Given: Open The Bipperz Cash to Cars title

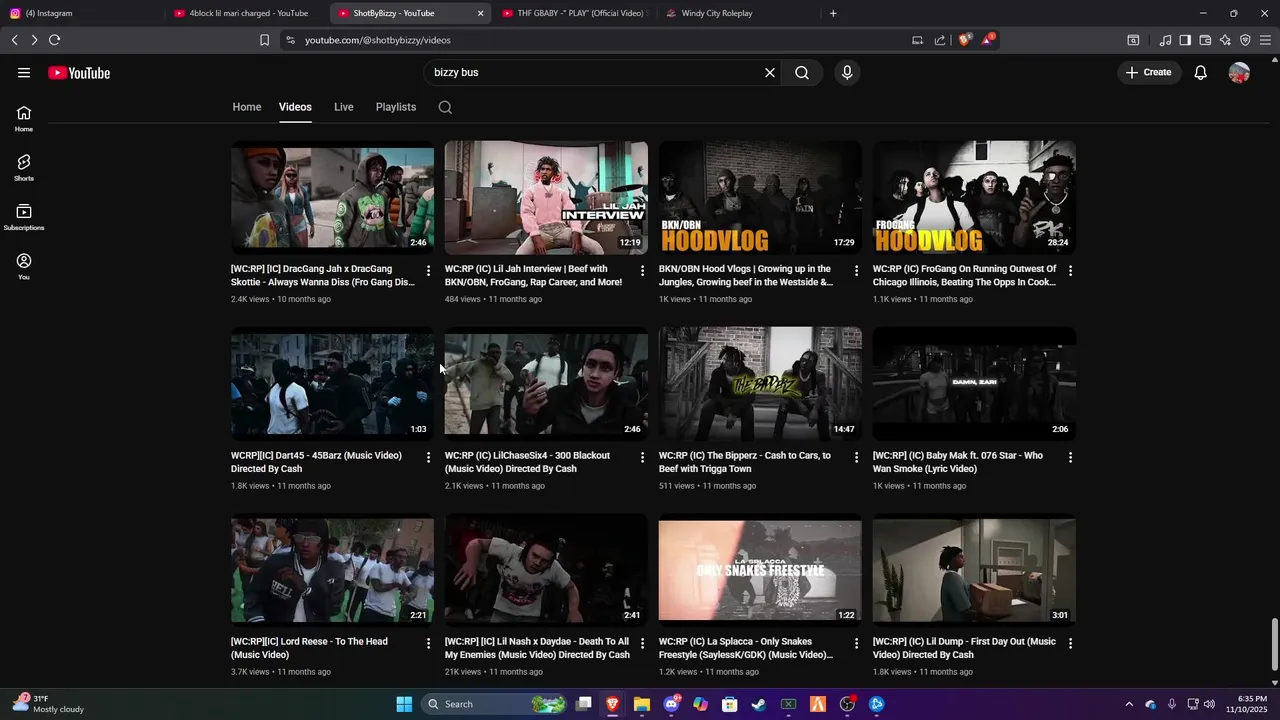Looking at the screenshot, I should (x=745, y=462).
